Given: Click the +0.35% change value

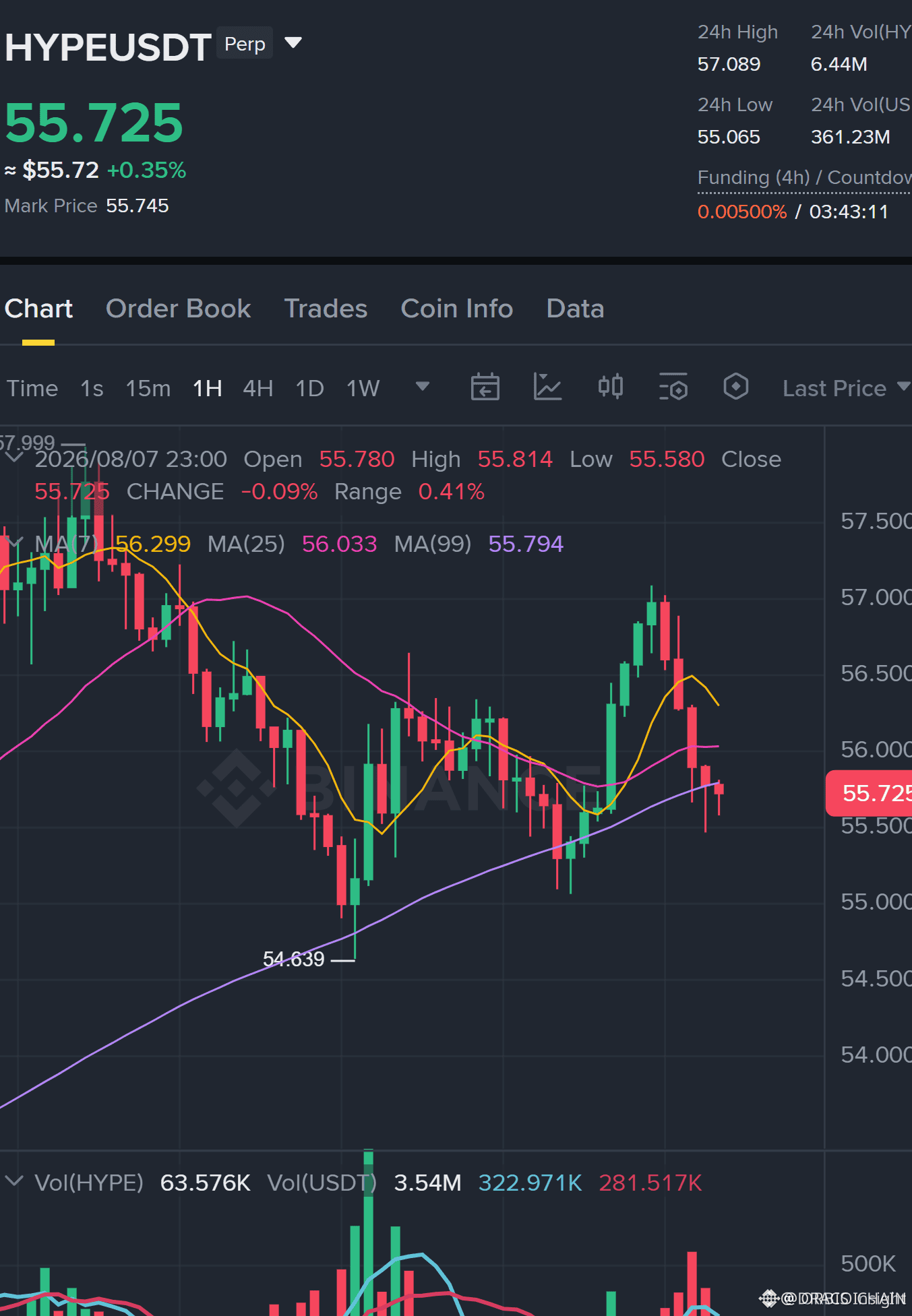Looking at the screenshot, I should (147, 170).
